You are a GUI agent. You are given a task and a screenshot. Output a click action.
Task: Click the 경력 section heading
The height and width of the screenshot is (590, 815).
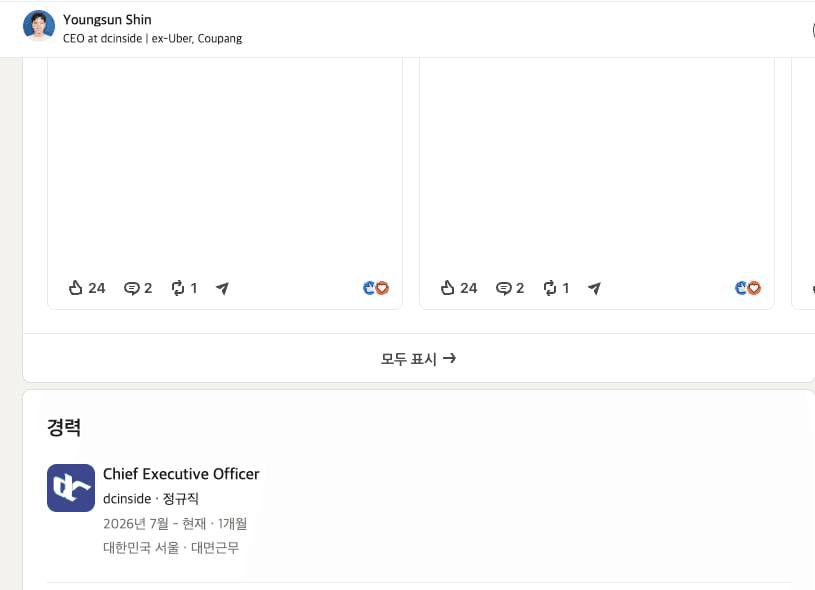64,427
